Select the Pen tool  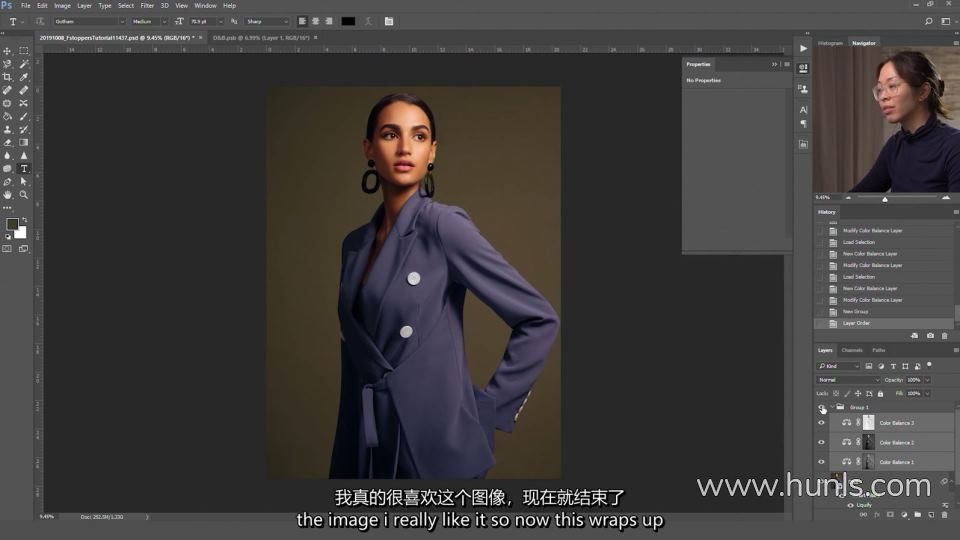(x=7, y=182)
